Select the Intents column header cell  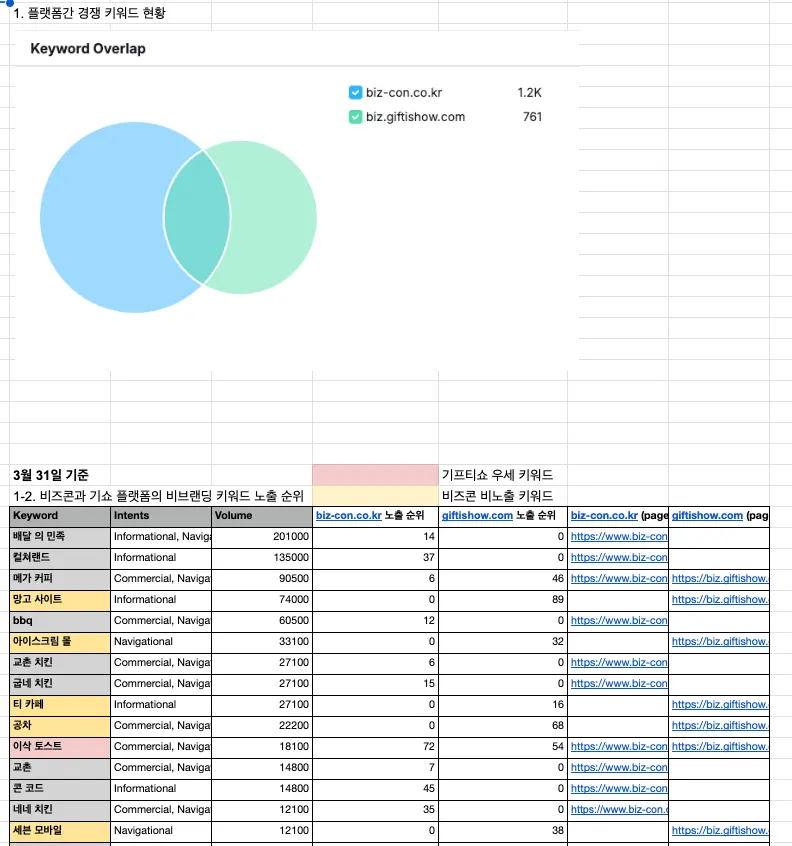click(x=161, y=516)
